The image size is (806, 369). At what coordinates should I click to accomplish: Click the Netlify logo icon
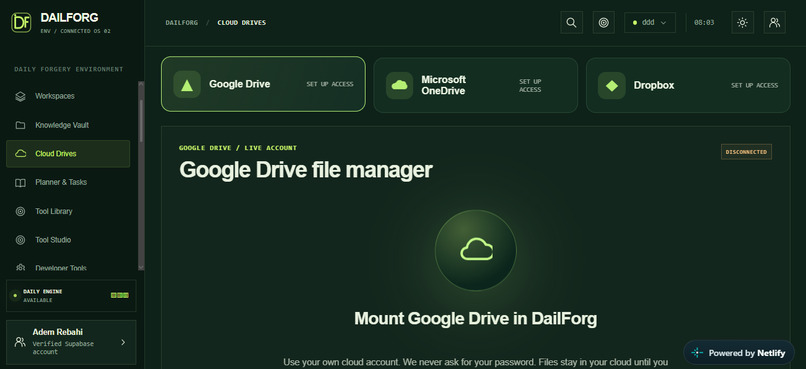click(x=698, y=353)
